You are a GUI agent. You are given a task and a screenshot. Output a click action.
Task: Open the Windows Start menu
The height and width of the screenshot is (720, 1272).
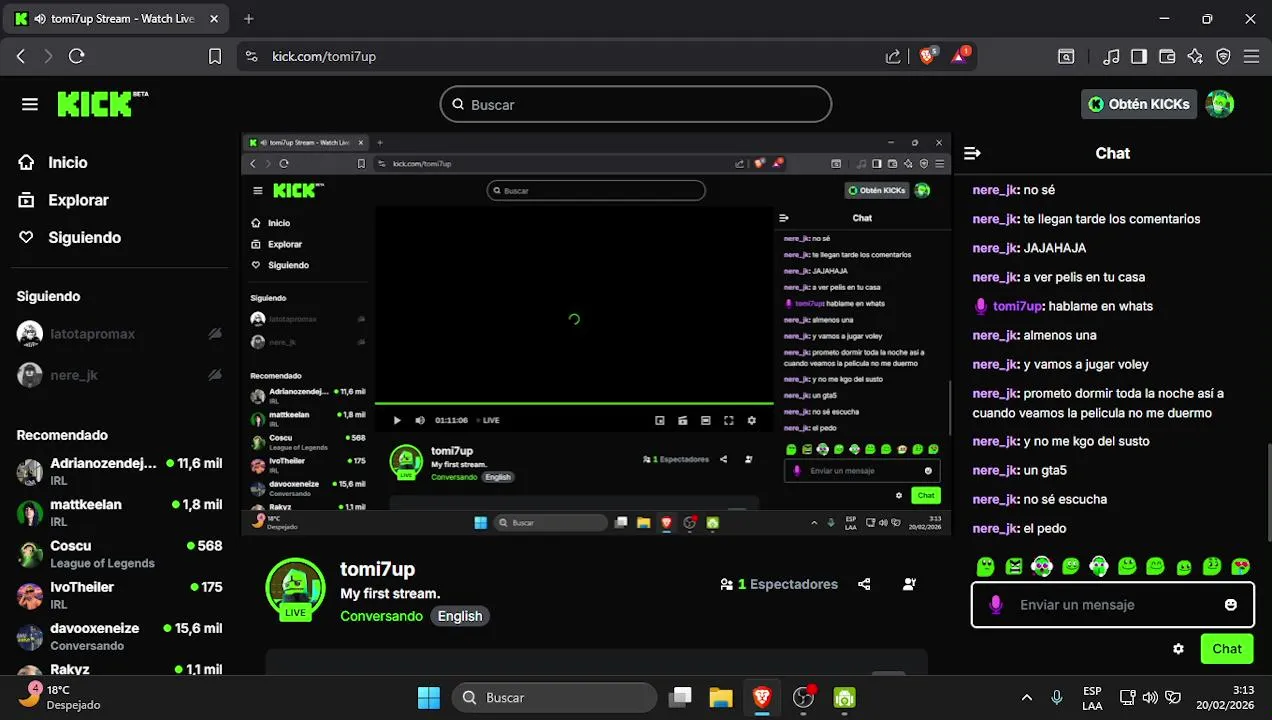pos(428,697)
